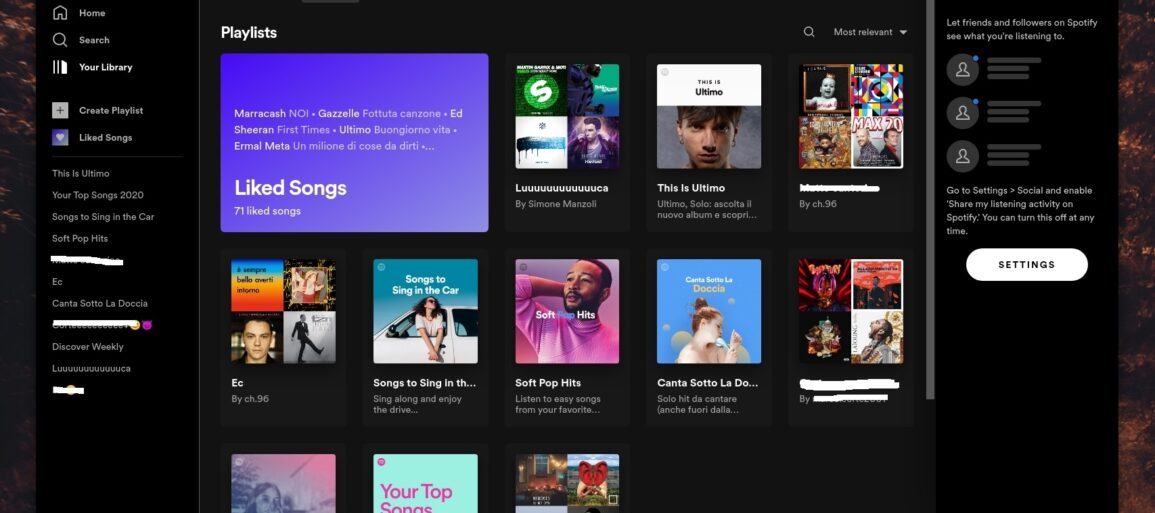Click the Search magnifier icon in sidebar
The height and width of the screenshot is (513, 1155).
tap(60, 40)
